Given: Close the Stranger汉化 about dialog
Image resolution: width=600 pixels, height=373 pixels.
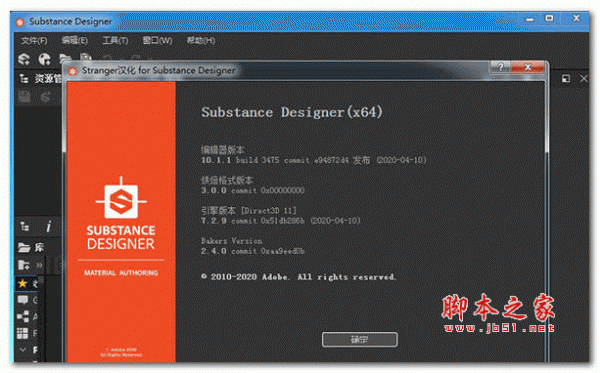Looking at the screenshot, I should (x=528, y=67).
